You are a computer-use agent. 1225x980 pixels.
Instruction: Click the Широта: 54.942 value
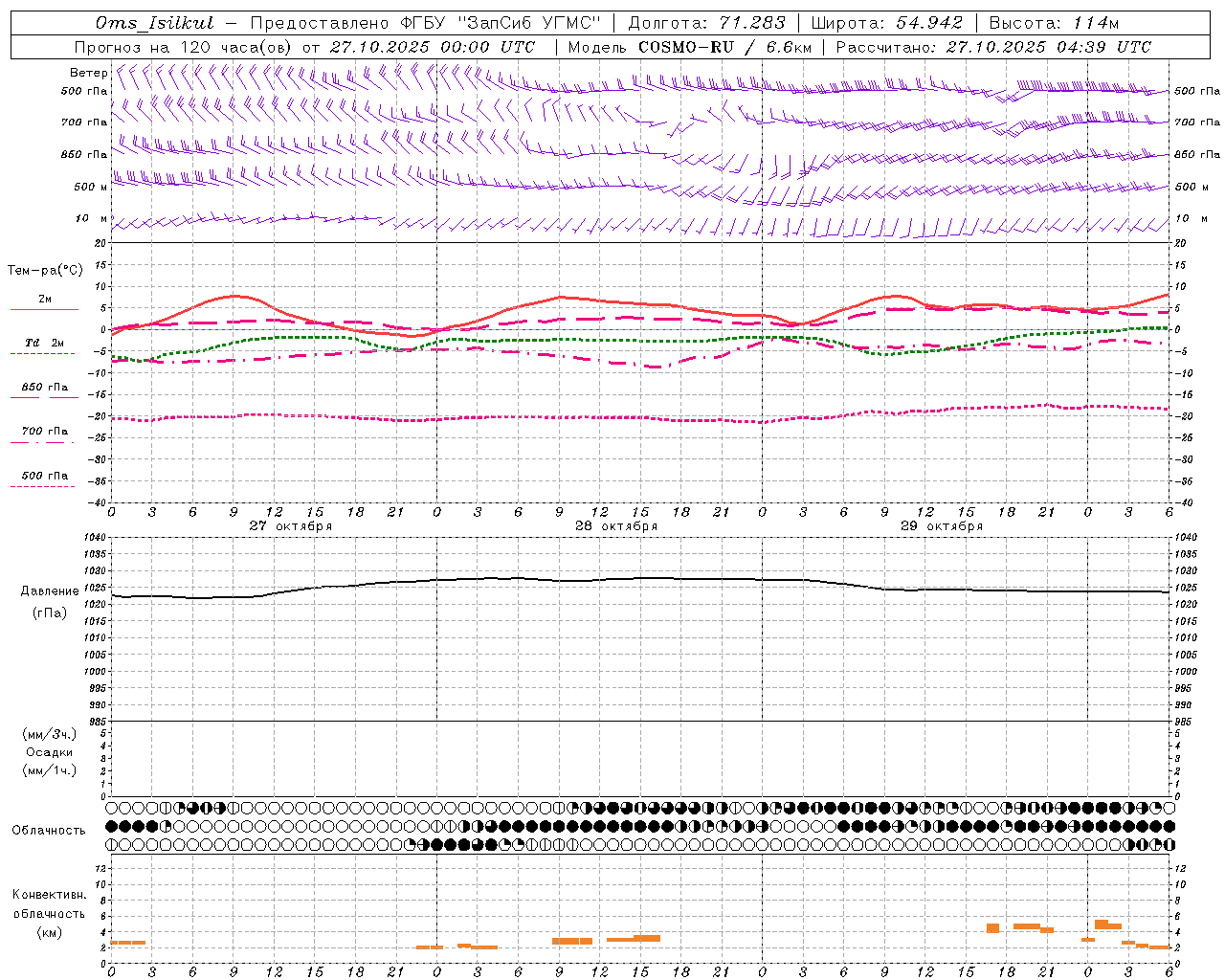click(886, 23)
